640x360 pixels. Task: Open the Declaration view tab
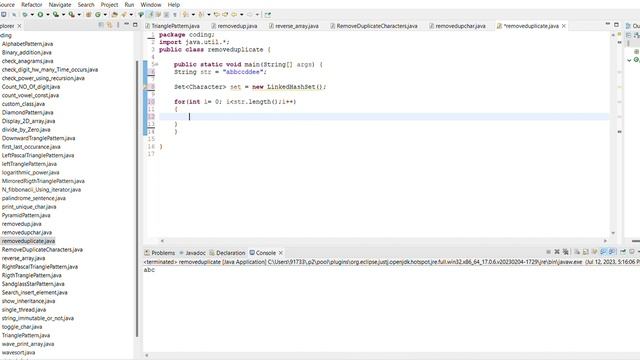(227, 253)
